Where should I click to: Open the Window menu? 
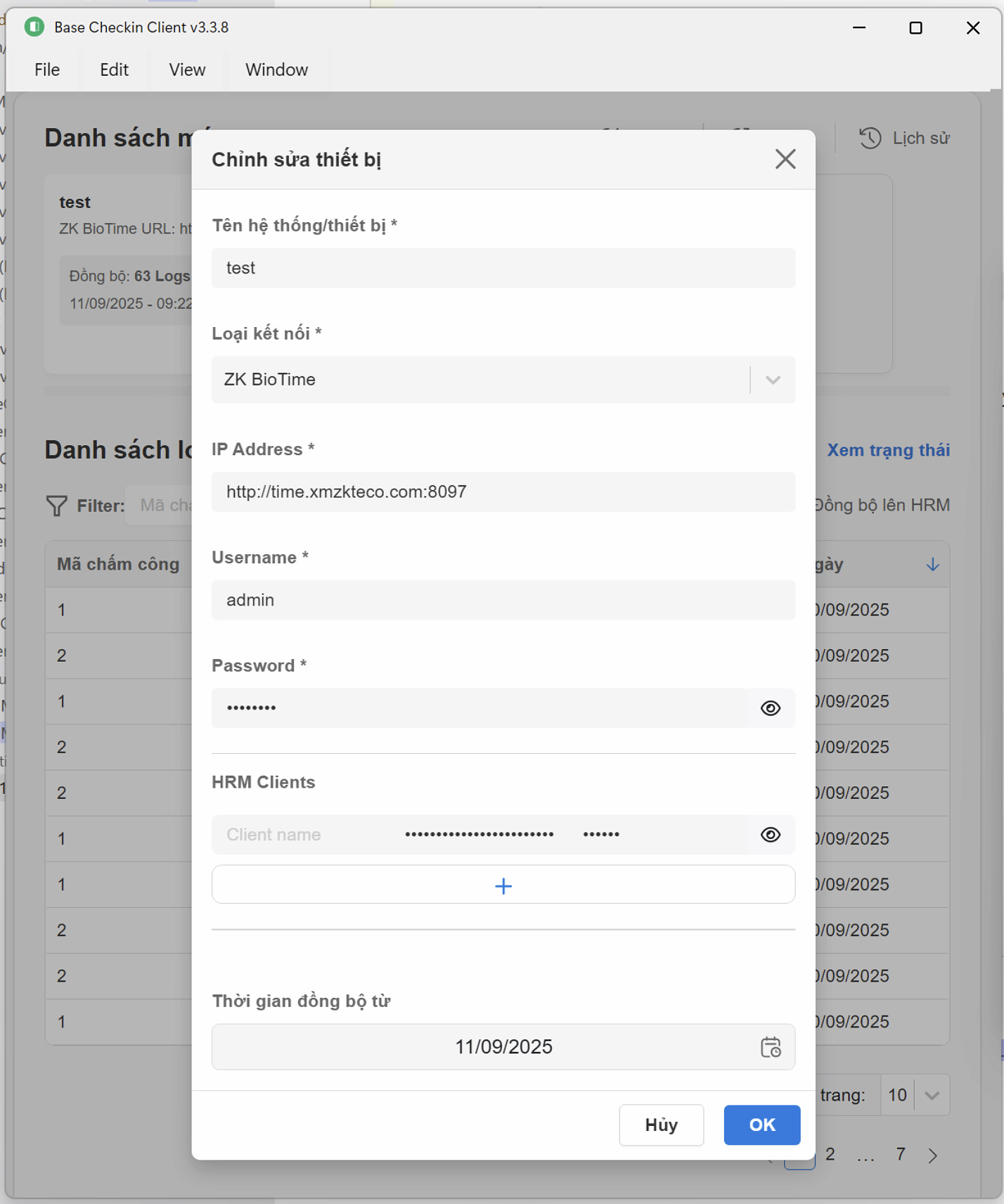(x=276, y=70)
